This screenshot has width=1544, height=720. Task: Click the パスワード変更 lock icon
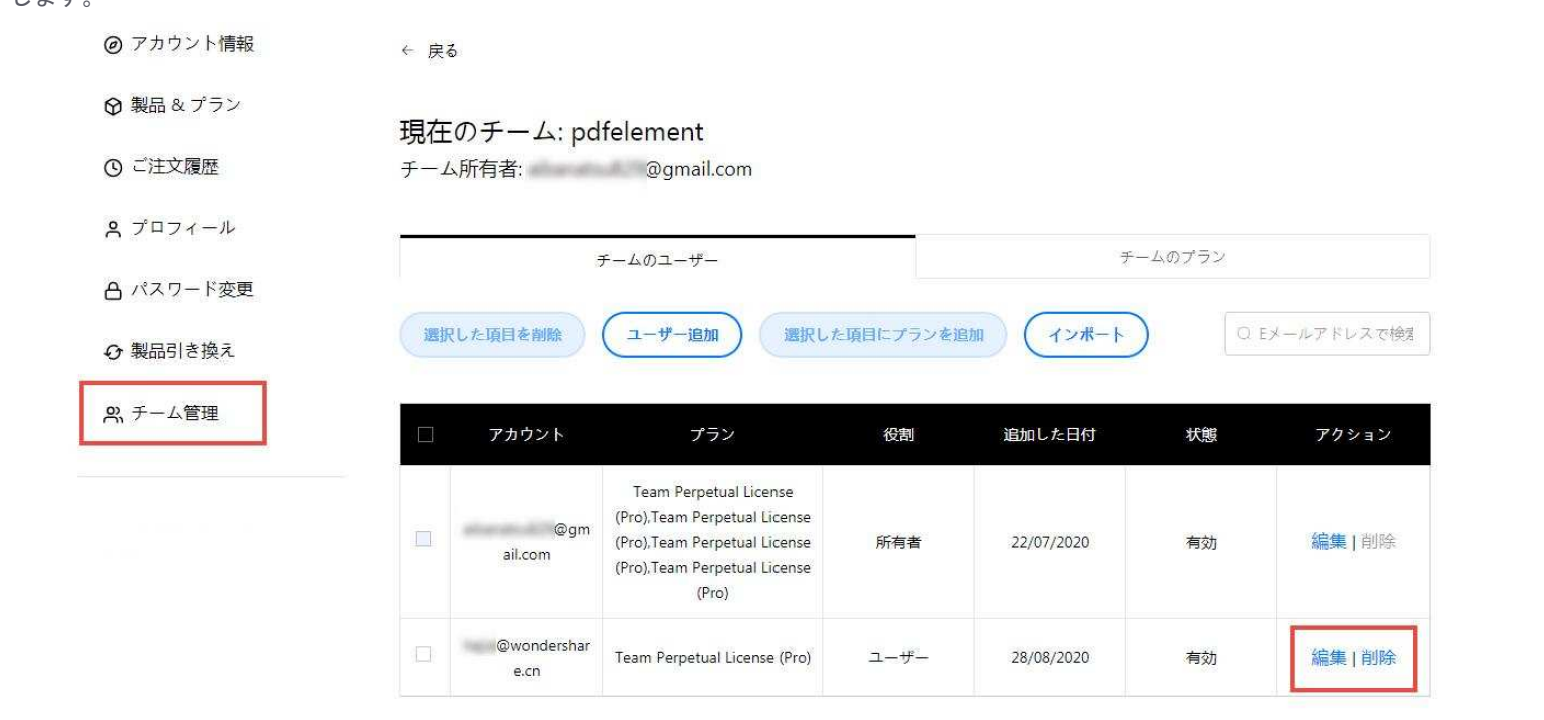tap(112, 291)
